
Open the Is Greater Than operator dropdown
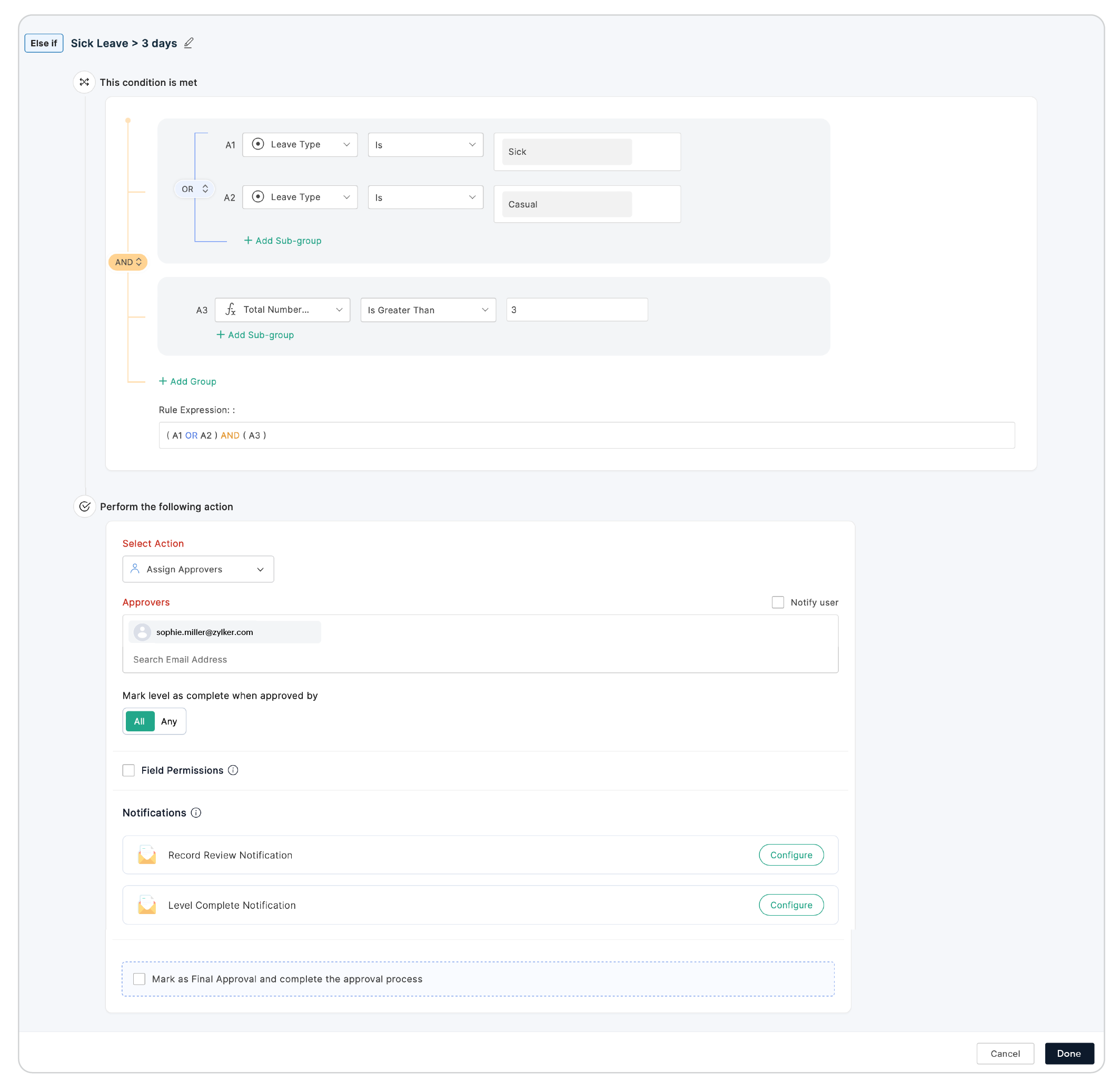(x=428, y=310)
